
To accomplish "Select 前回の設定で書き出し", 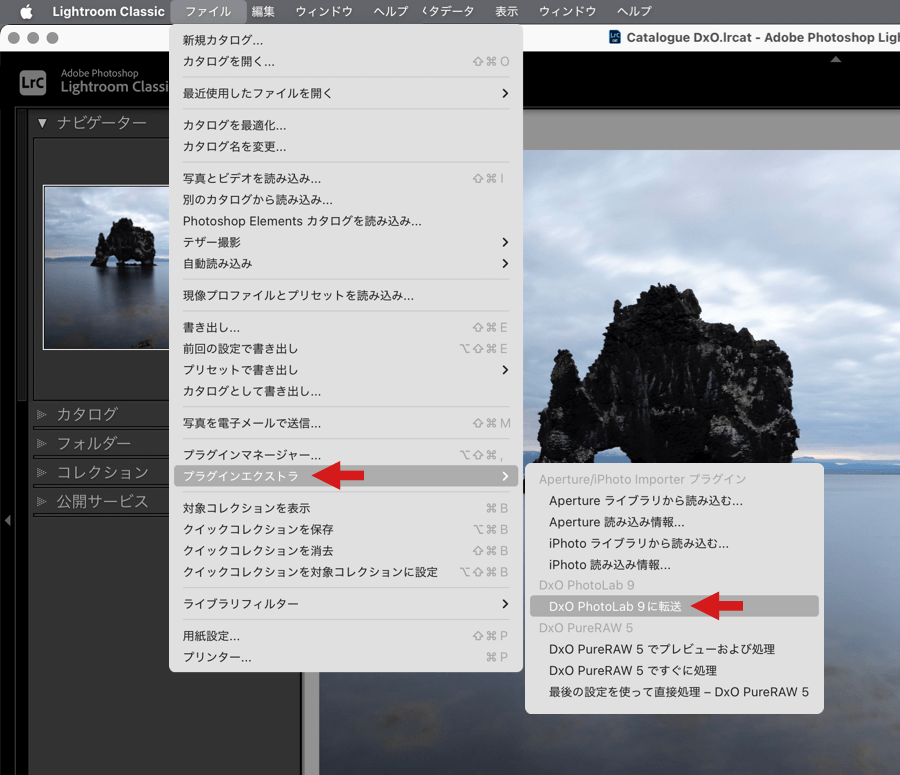I will coord(346,348).
